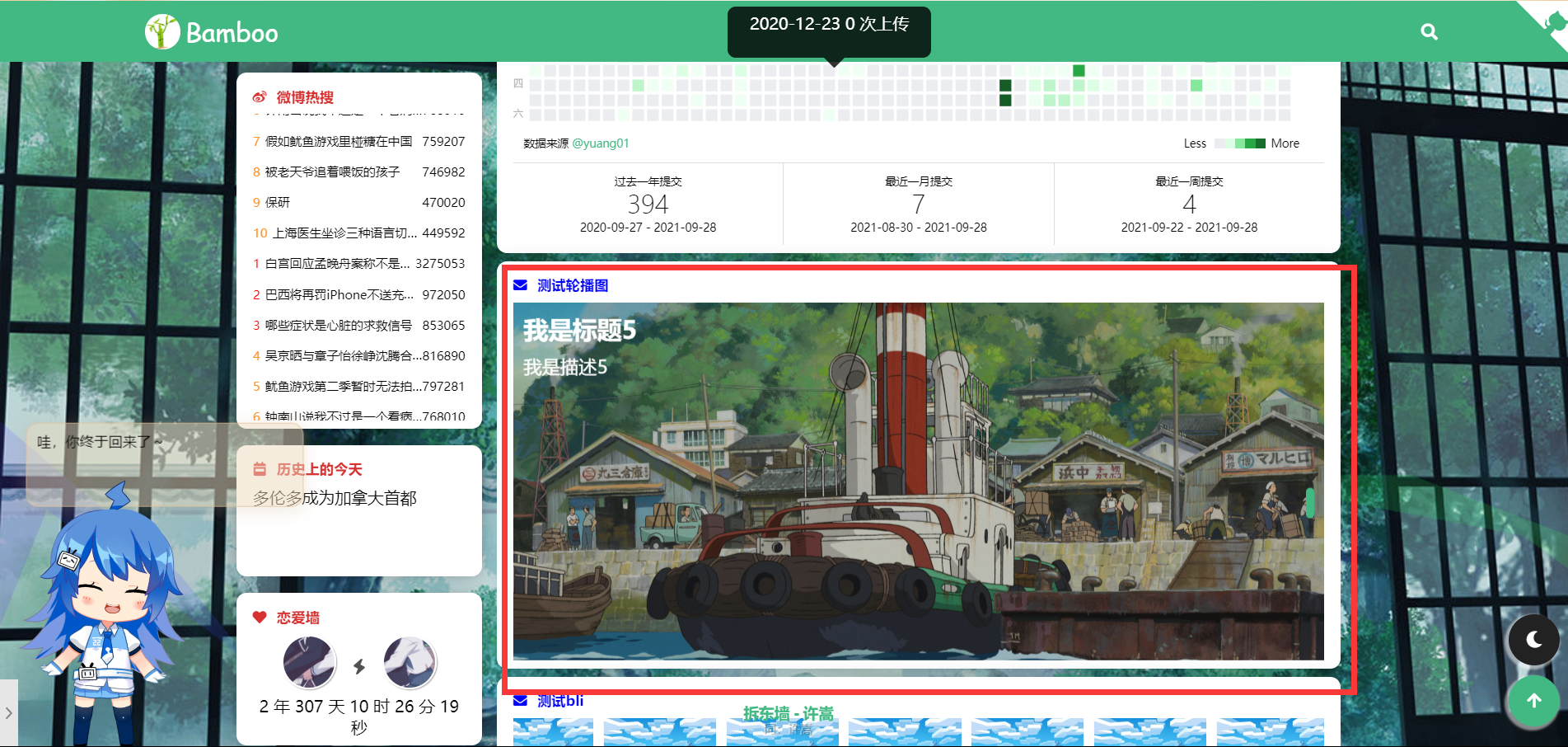Click the 2021-08-30 - 2021-09-28 date range
Image resolution: width=1568 pixels, height=747 pixels.
tap(919, 228)
